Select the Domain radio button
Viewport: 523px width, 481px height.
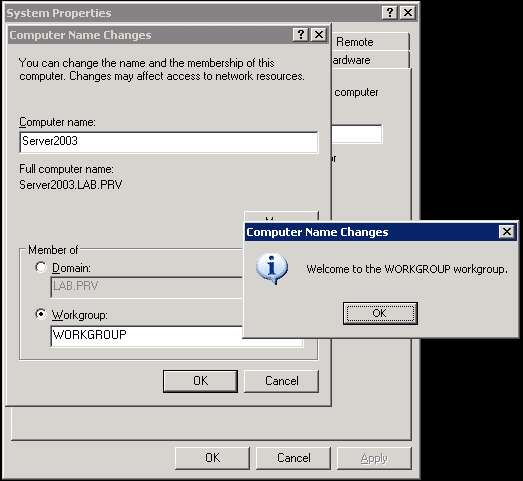click(x=41, y=267)
